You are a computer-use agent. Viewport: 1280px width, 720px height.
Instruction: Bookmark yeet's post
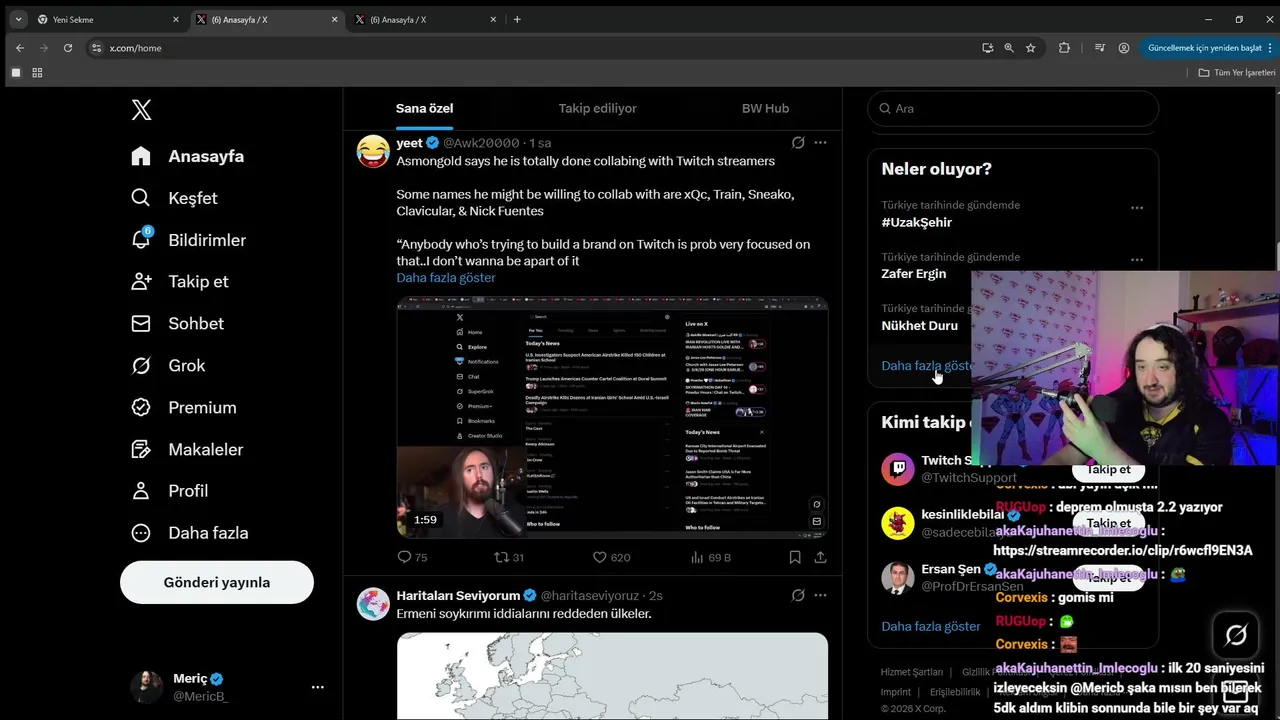pyautogui.click(x=795, y=557)
